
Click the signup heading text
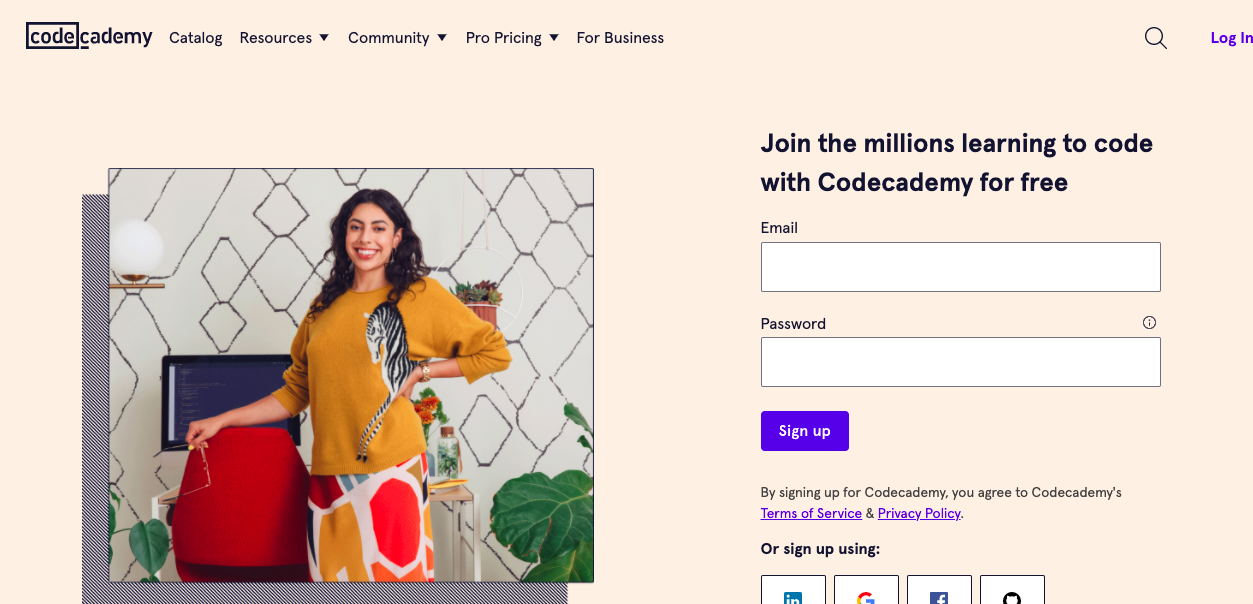pos(956,162)
